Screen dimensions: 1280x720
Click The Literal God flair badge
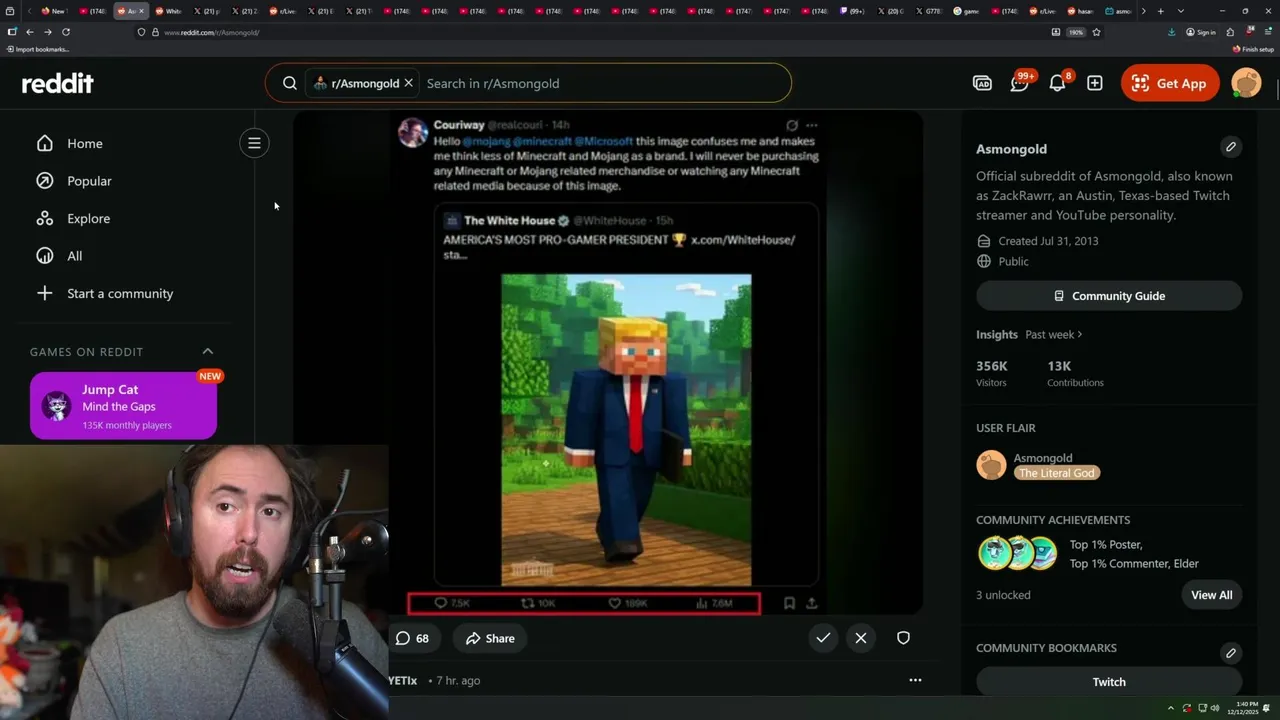[1057, 473]
